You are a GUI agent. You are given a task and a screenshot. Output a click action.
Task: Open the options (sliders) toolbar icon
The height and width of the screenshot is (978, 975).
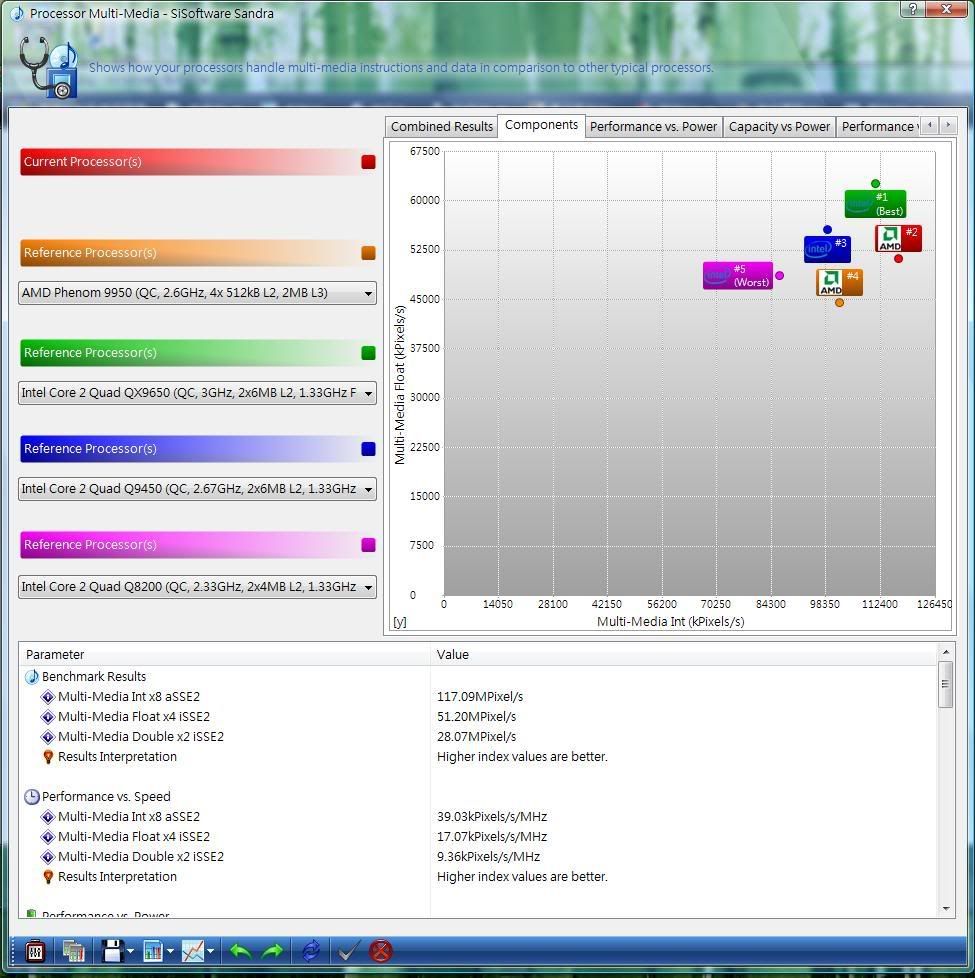pos(35,951)
